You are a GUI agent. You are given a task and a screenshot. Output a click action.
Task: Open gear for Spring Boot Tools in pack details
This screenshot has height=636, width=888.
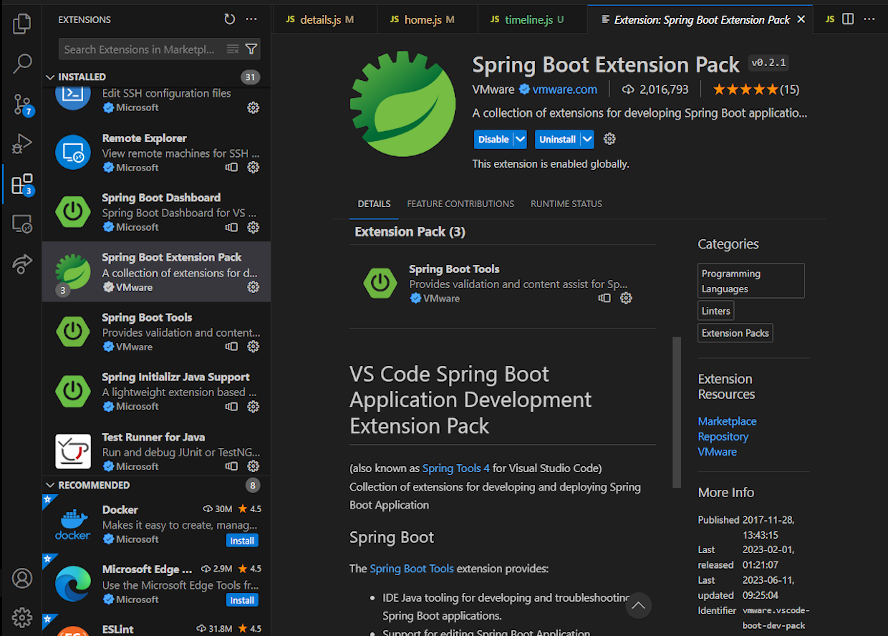coord(626,298)
